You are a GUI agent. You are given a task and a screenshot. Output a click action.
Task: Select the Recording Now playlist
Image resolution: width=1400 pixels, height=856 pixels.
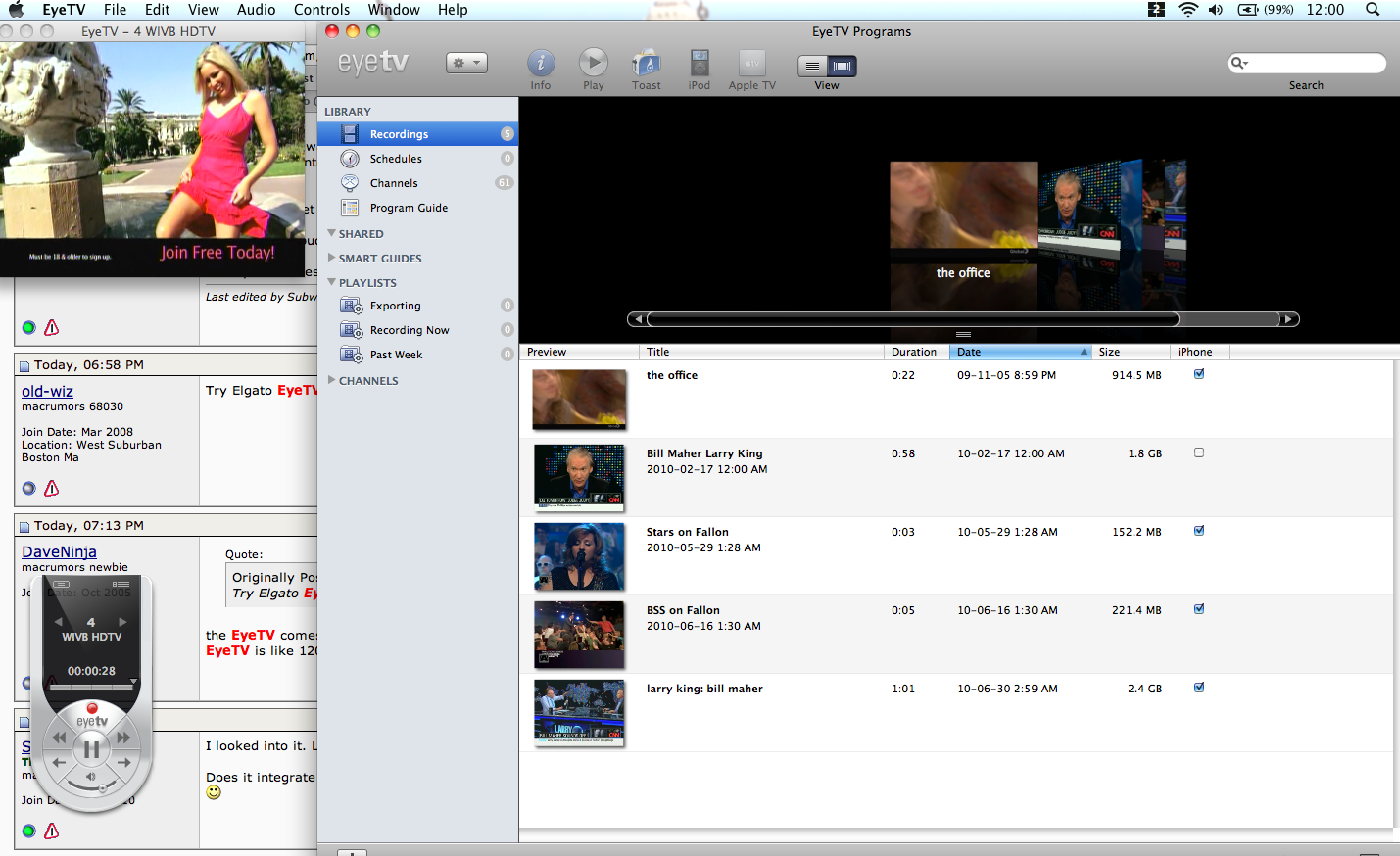click(x=417, y=330)
